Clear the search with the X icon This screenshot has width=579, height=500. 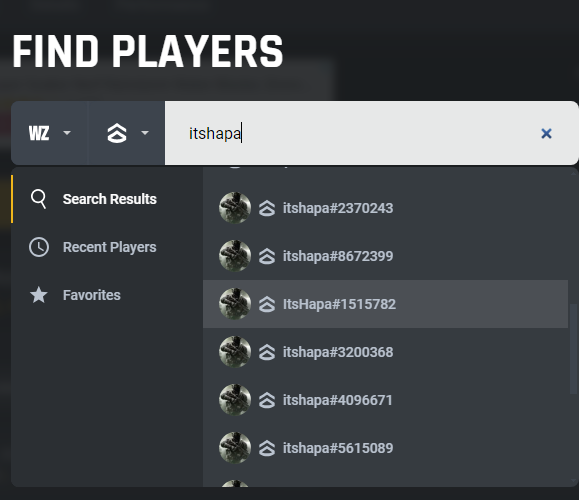[546, 133]
